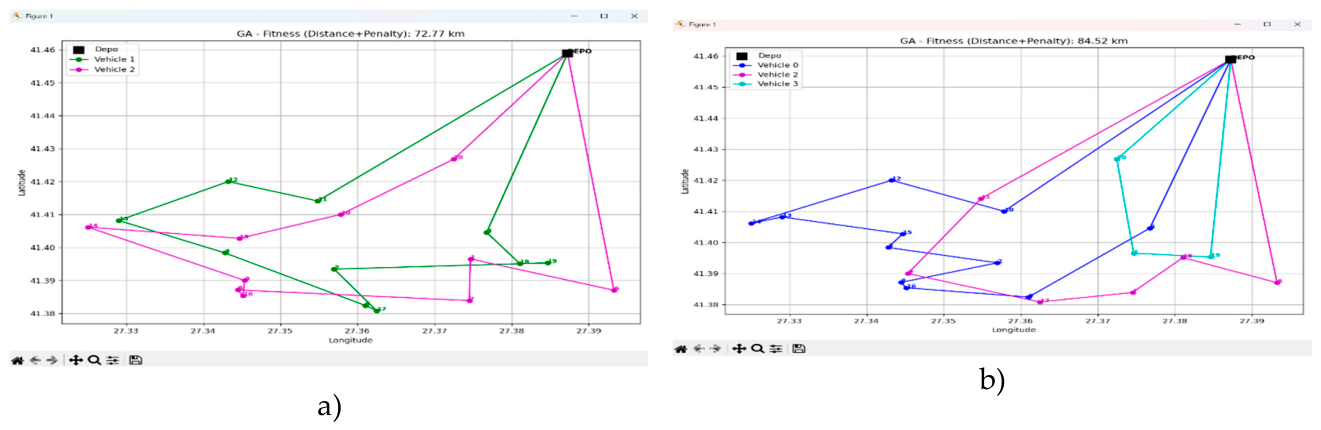
Task: Click Depo legend entry in right plot
Action: pyautogui.click(x=759, y=55)
